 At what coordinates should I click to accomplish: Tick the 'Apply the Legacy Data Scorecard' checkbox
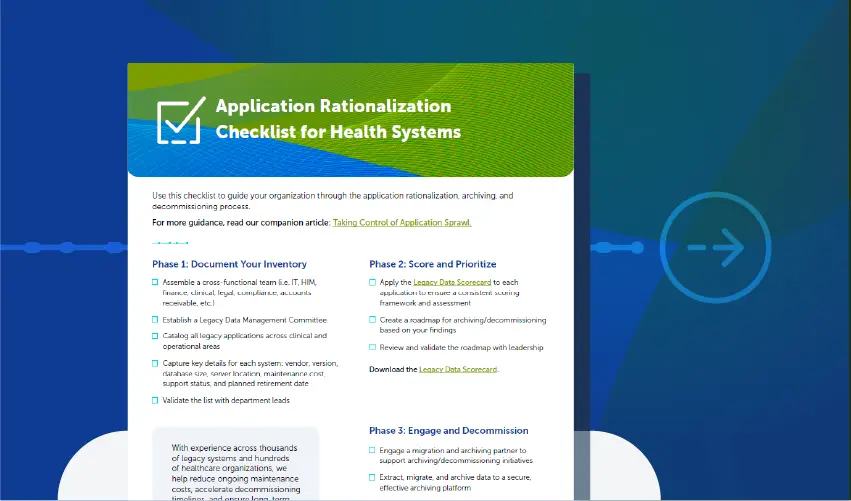click(x=372, y=282)
